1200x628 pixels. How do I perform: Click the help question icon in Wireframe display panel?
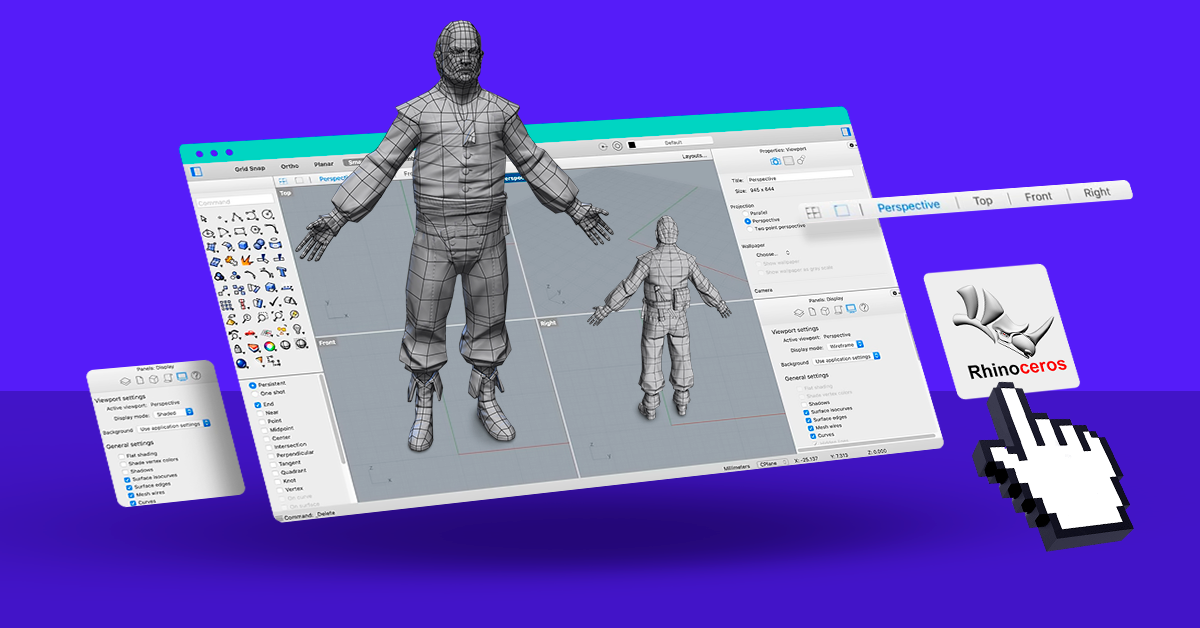coord(864,307)
